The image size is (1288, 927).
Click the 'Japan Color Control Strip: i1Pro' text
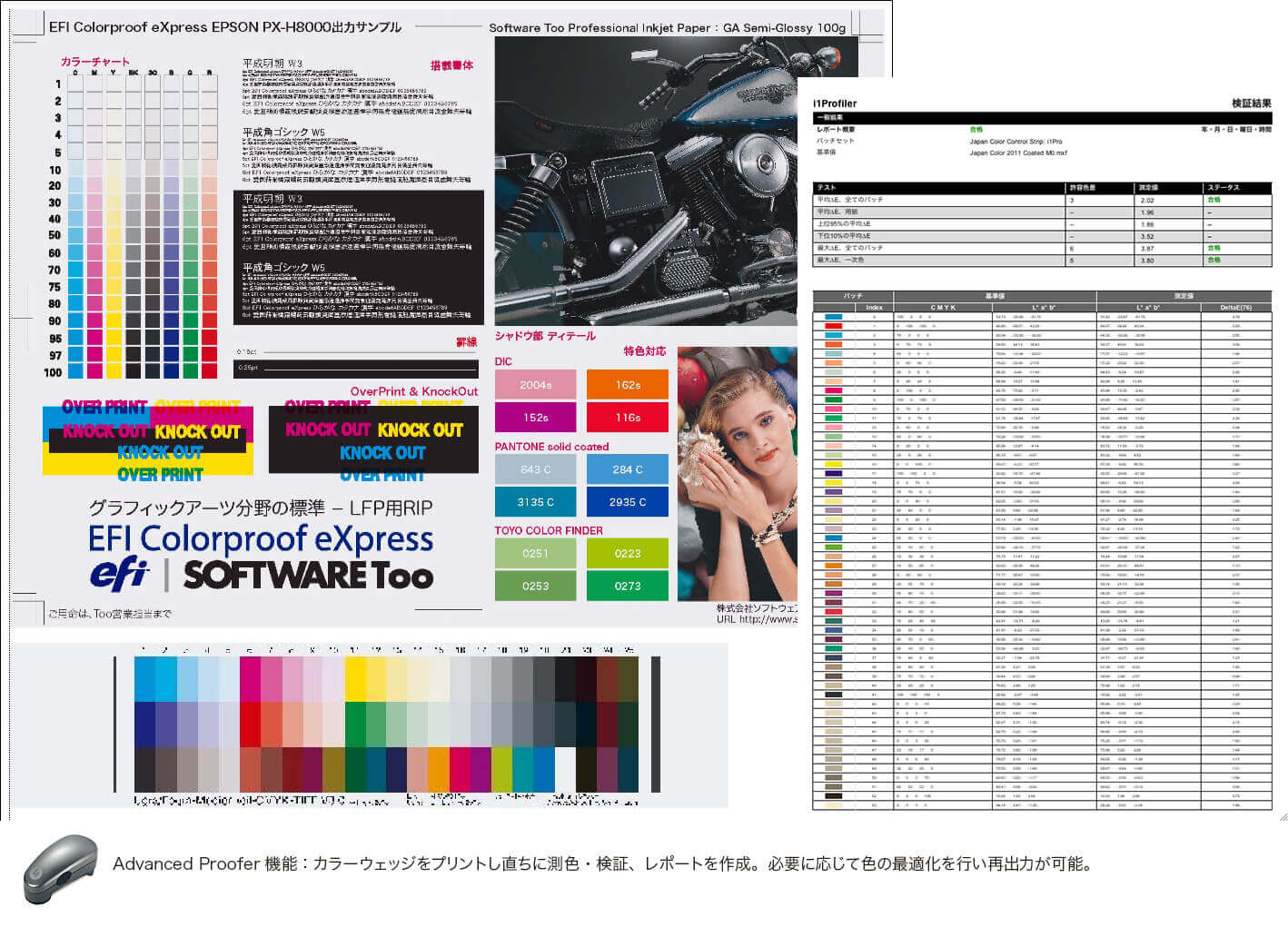click(x=1015, y=141)
